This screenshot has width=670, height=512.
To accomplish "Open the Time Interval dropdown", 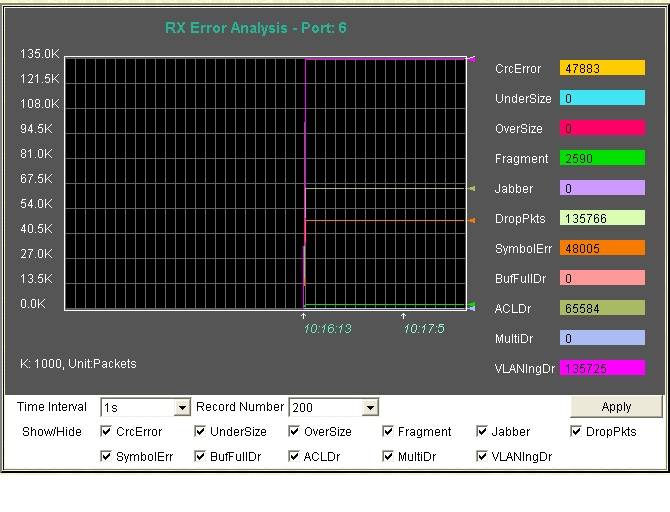I will click(182, 408).
